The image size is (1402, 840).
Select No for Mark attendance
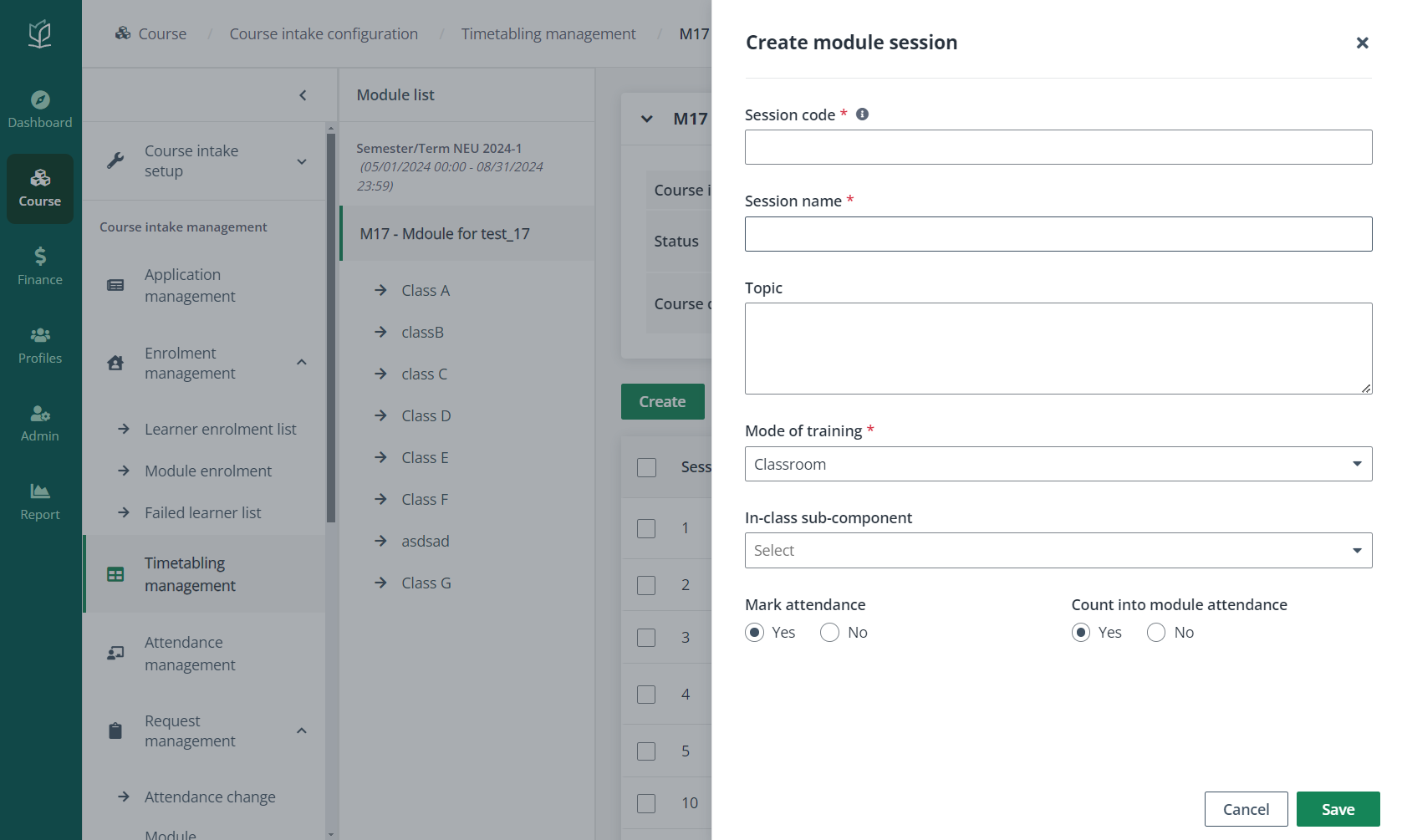(x=829, y=633)
